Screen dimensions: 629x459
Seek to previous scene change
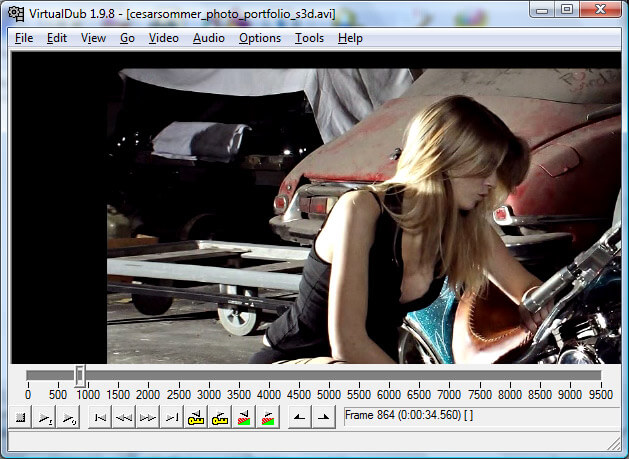point(244,418)
